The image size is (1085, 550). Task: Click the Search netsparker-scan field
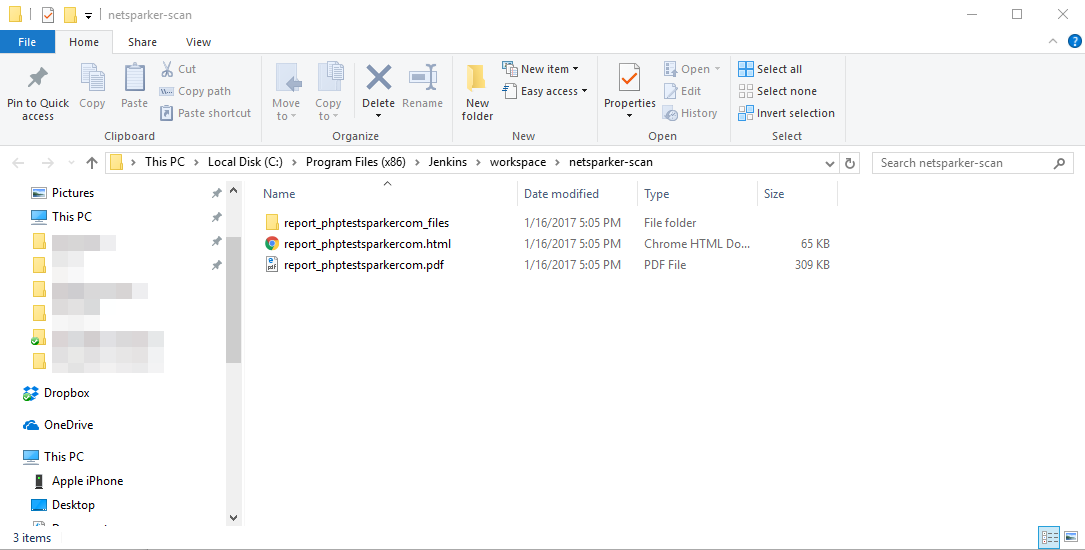(x=972, y=163)
